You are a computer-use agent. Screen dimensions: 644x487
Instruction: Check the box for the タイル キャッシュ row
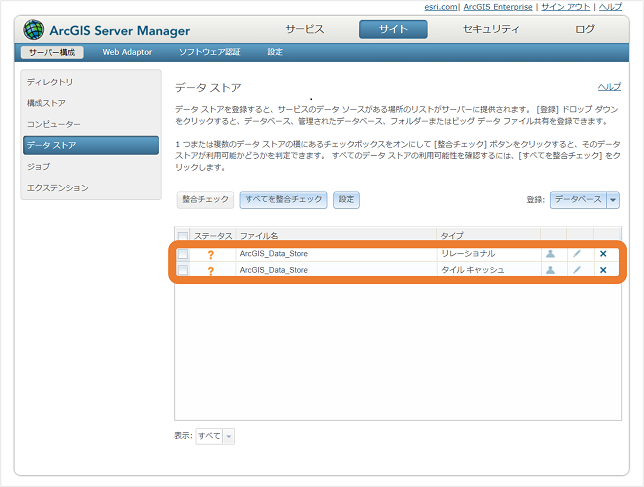coord(183,270)
